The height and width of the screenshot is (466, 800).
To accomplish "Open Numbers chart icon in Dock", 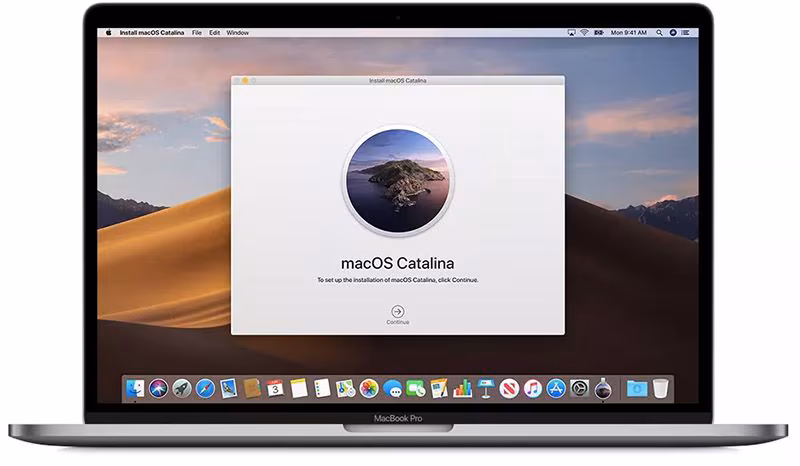I will pos(462,389).
